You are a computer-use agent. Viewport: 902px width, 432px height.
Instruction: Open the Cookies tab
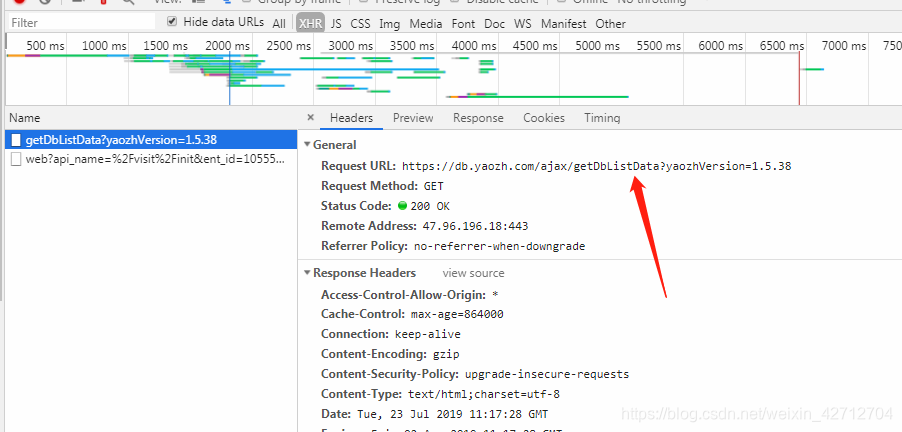pyautogui.click(x=544, y=118)
